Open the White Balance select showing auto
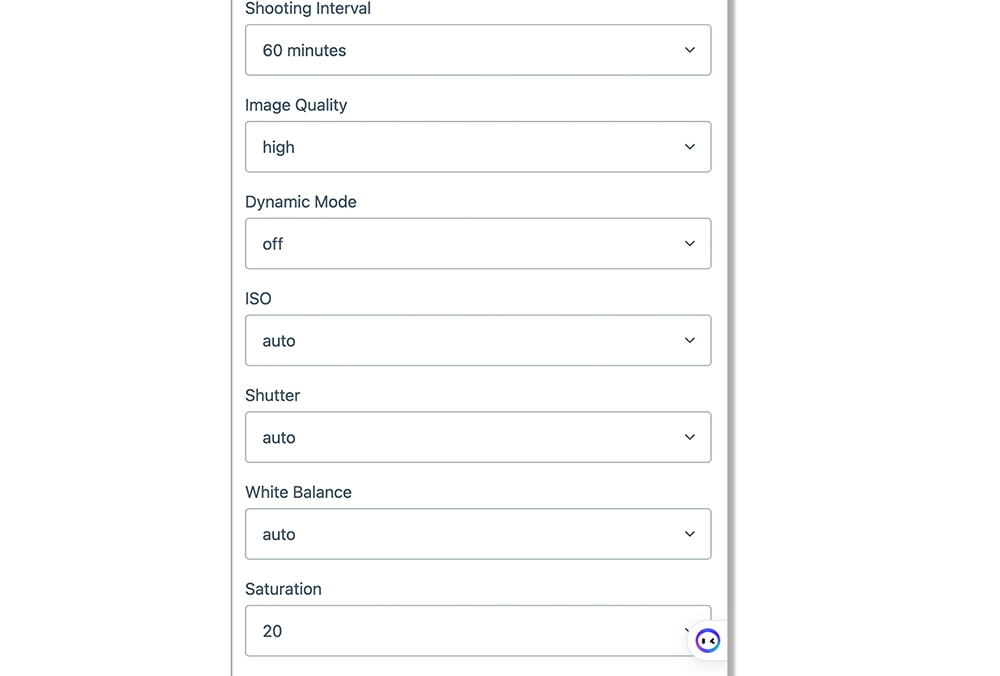This screenshot has height=676, width=1000. point(460,534)
